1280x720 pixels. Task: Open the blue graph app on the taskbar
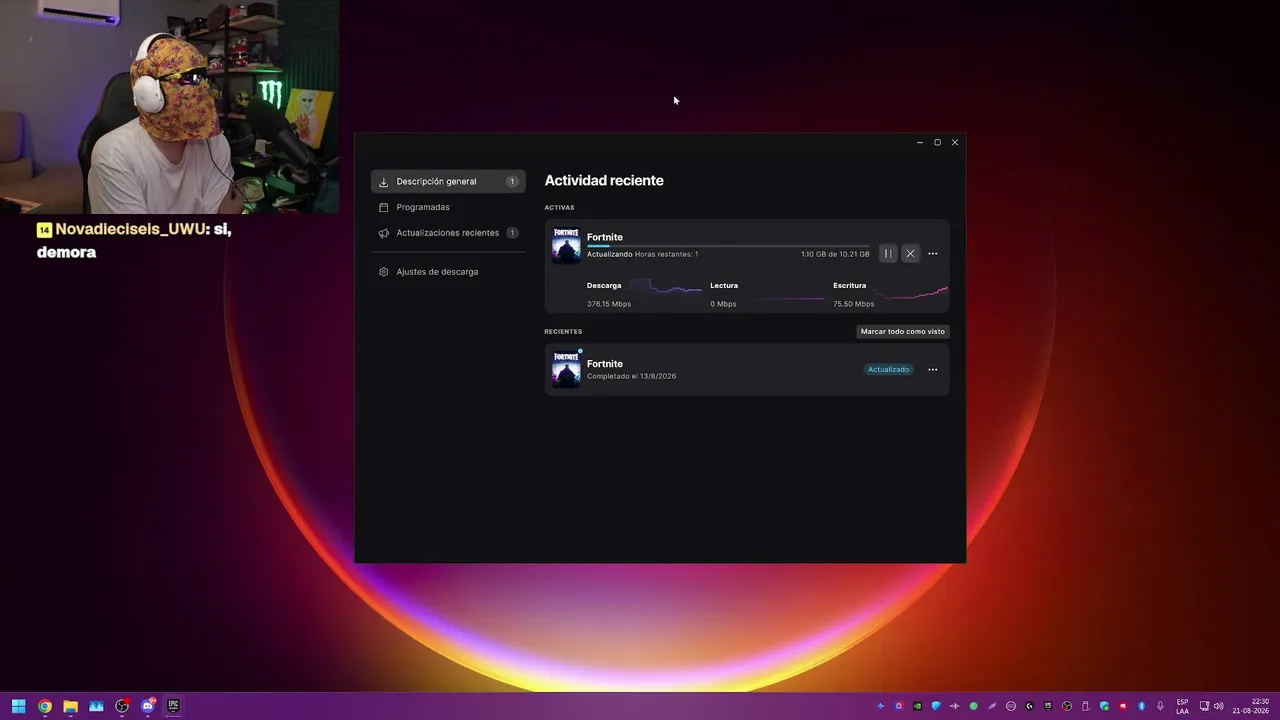(x=96, y=706)
